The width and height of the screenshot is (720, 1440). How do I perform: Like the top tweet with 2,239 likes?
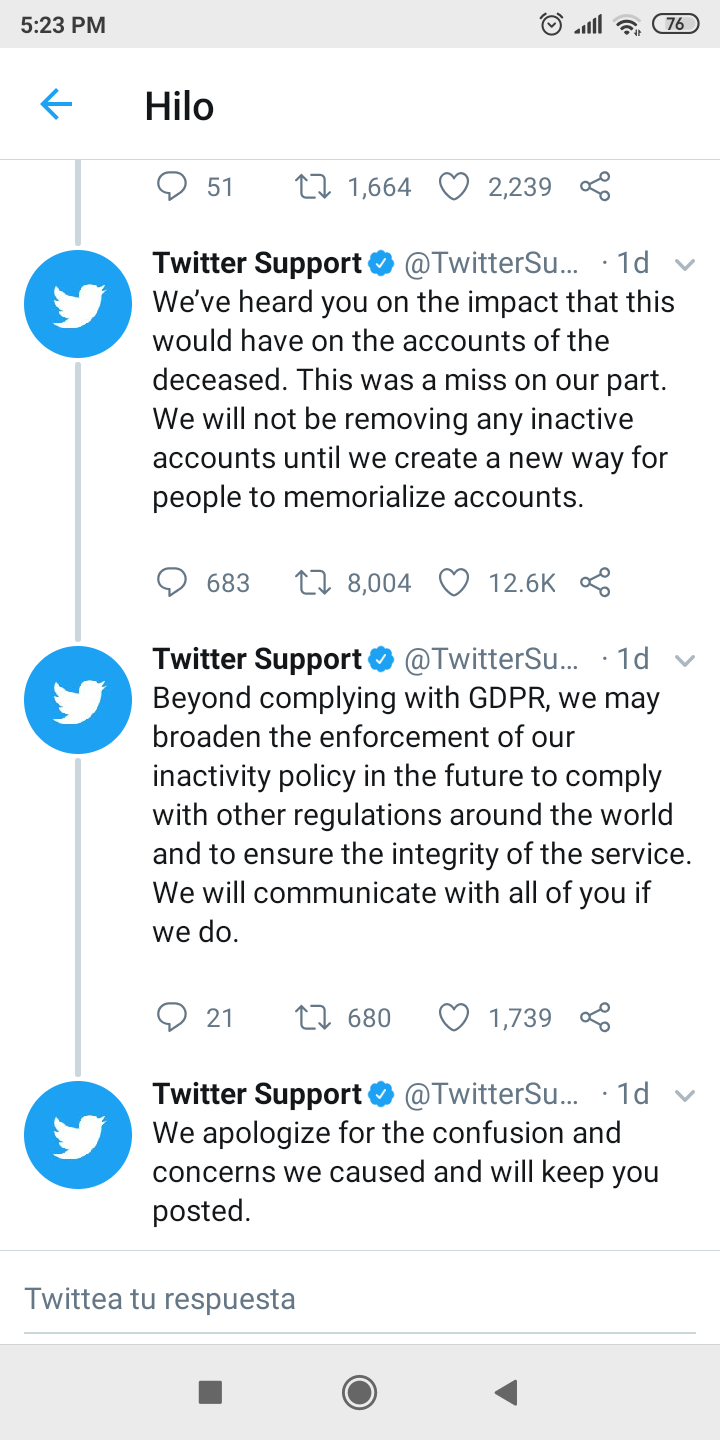point(454,186)
